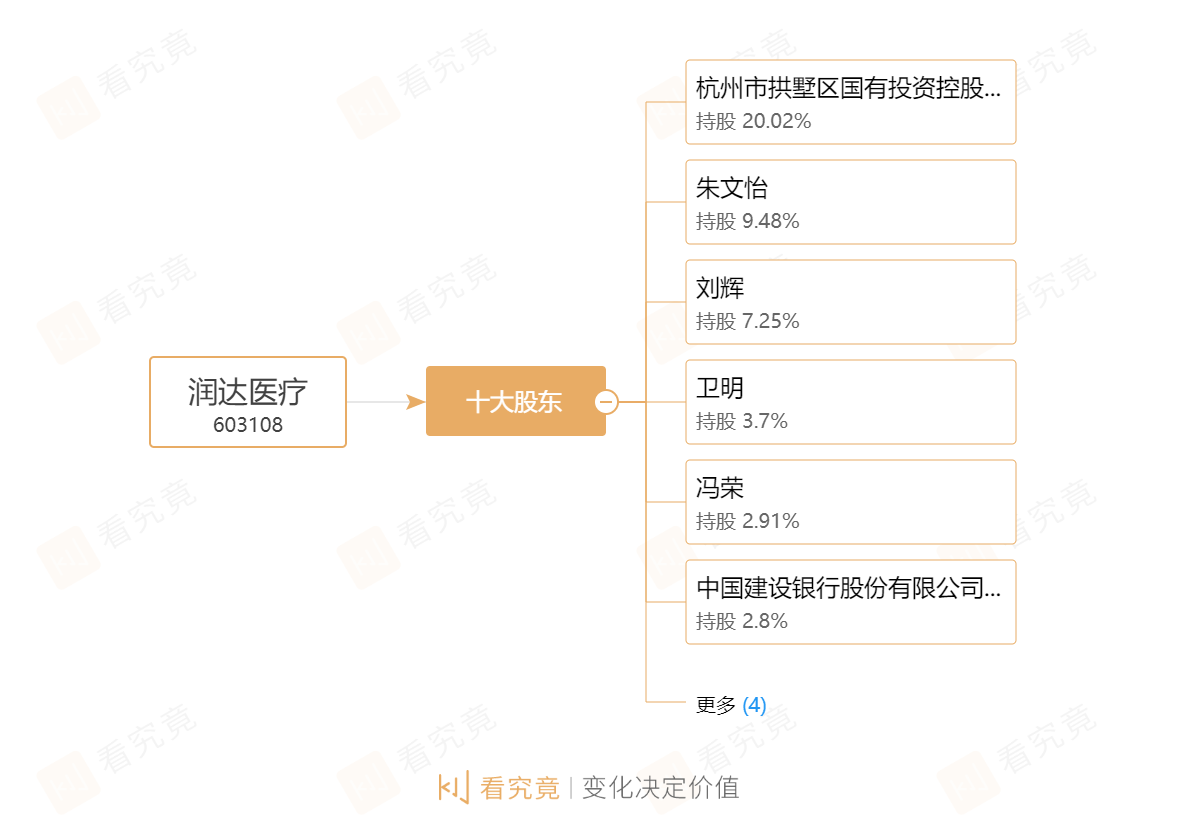Open shareholder 杭州市拱墅区国有投资控股 card
The image size is (1178, 830).
tap(850, 102)
